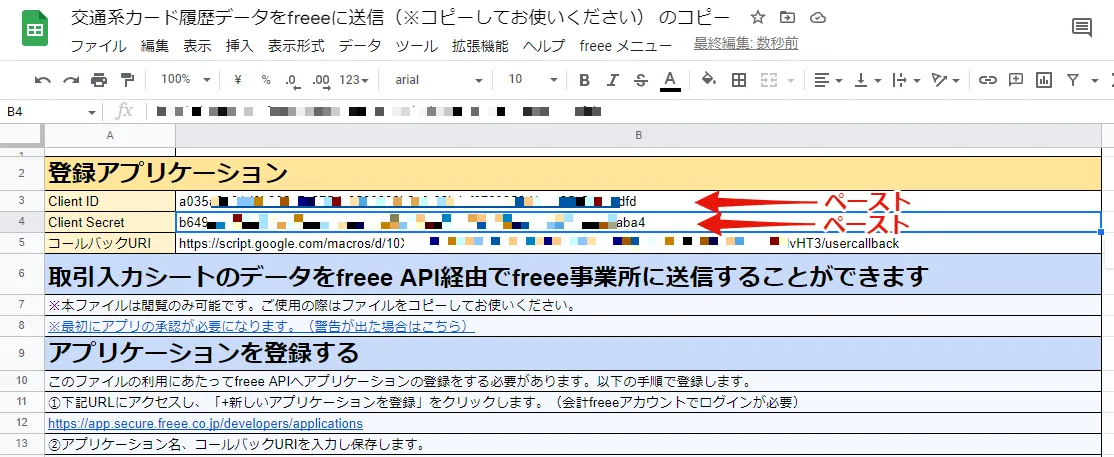
Task: Select the callback URL value cell
Action: (x=638, y=243)
